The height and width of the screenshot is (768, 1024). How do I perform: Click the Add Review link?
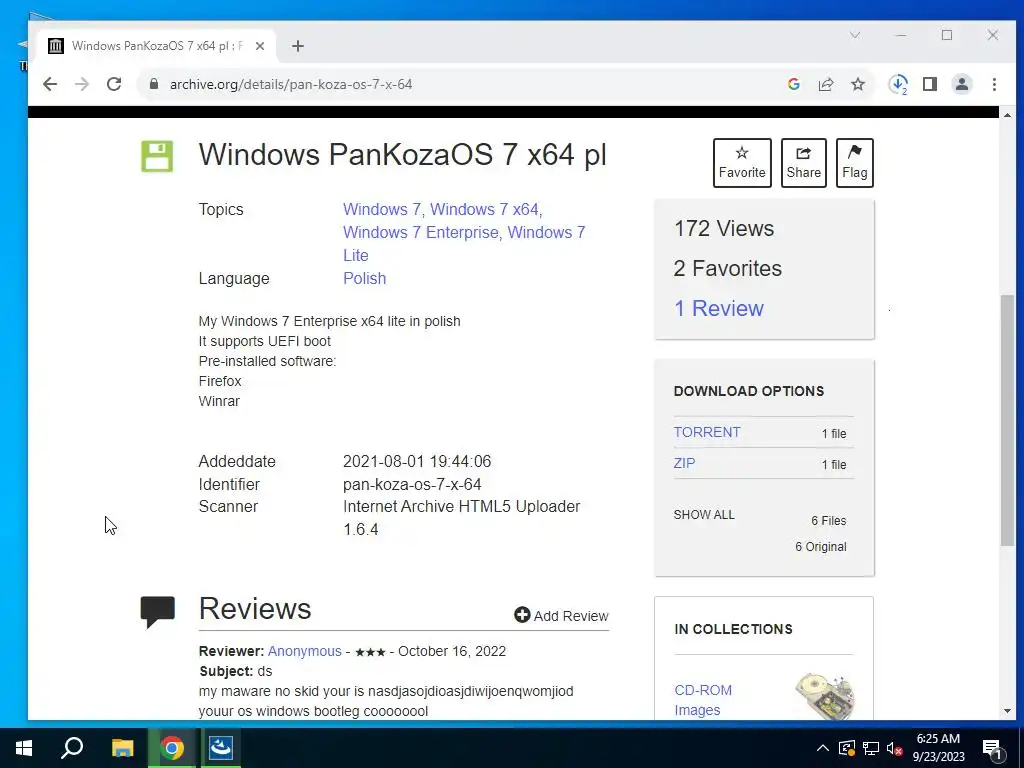pos(561,616)
